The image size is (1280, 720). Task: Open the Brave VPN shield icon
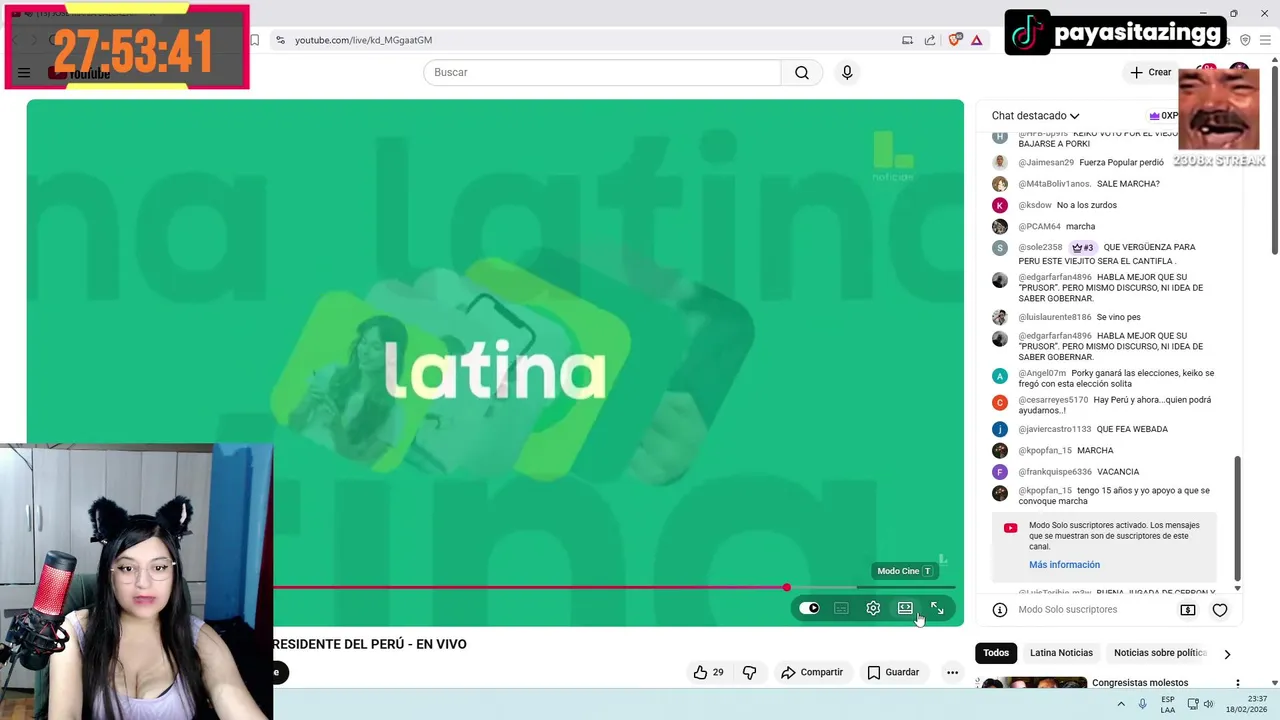pos(1245,40)
